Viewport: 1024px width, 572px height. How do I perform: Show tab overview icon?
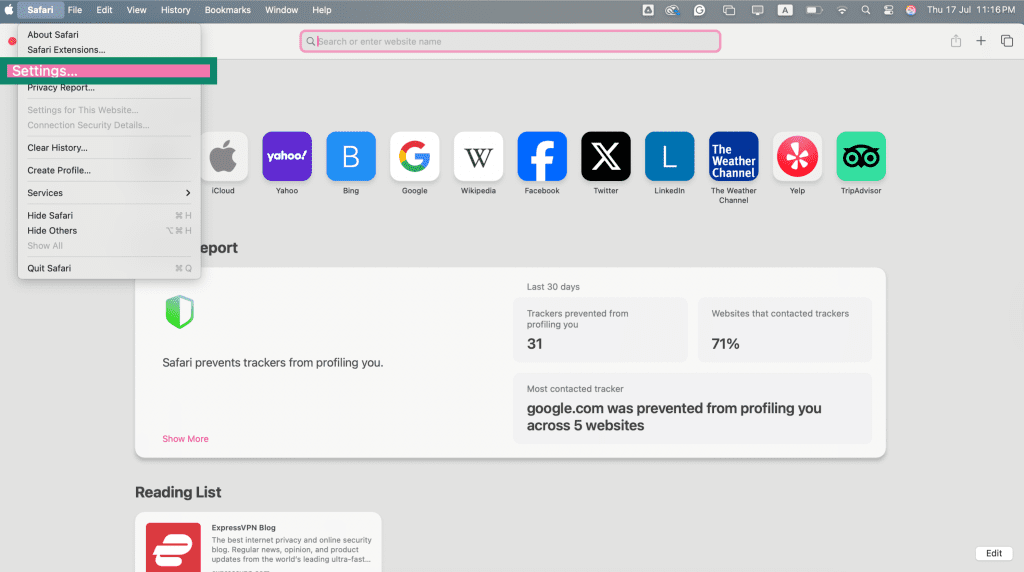point(1006,41)
